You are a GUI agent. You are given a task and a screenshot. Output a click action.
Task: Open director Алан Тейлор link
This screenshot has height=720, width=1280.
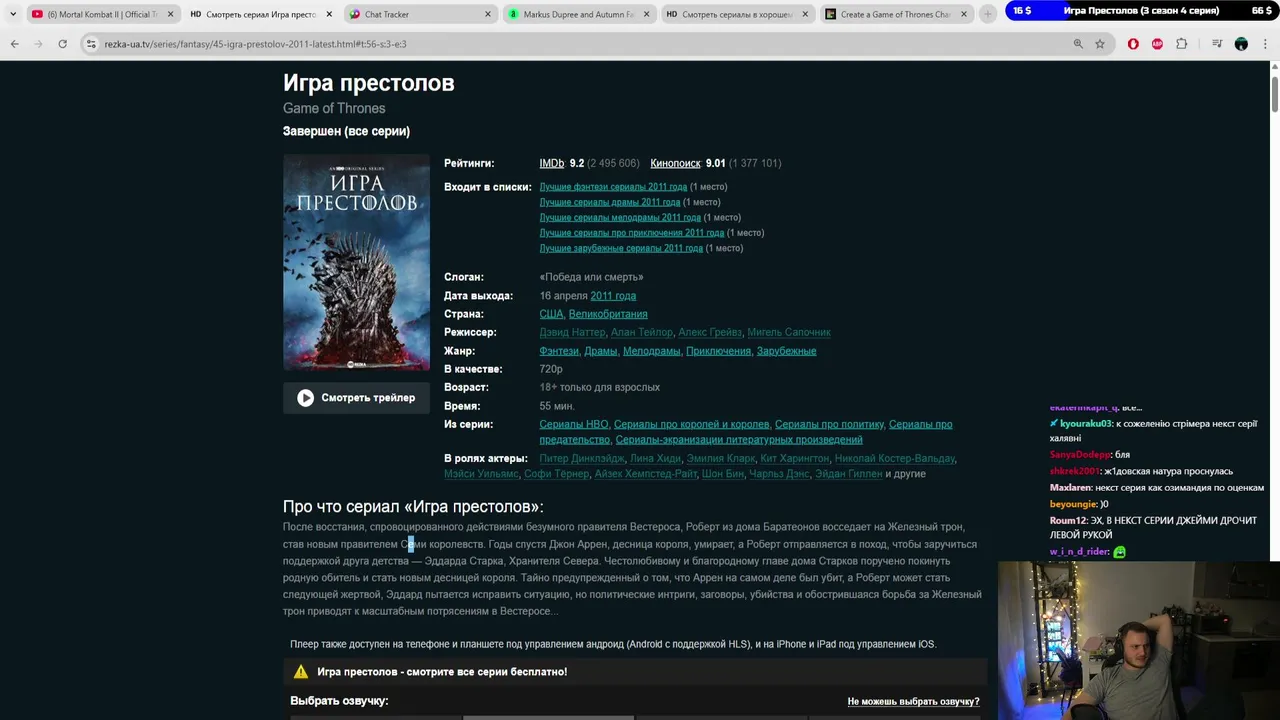click(x=642, y=332)
